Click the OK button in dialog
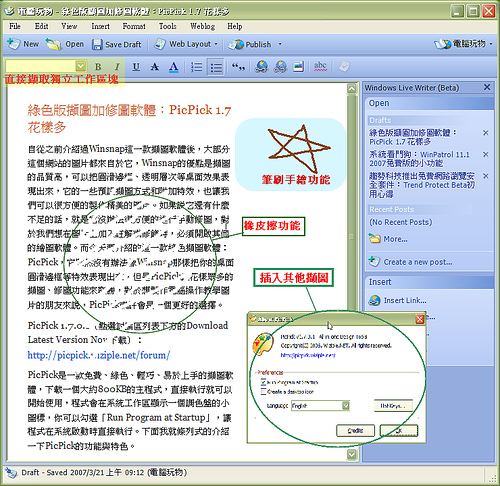This screenshot has width=500, height=486. click(399, 430)
